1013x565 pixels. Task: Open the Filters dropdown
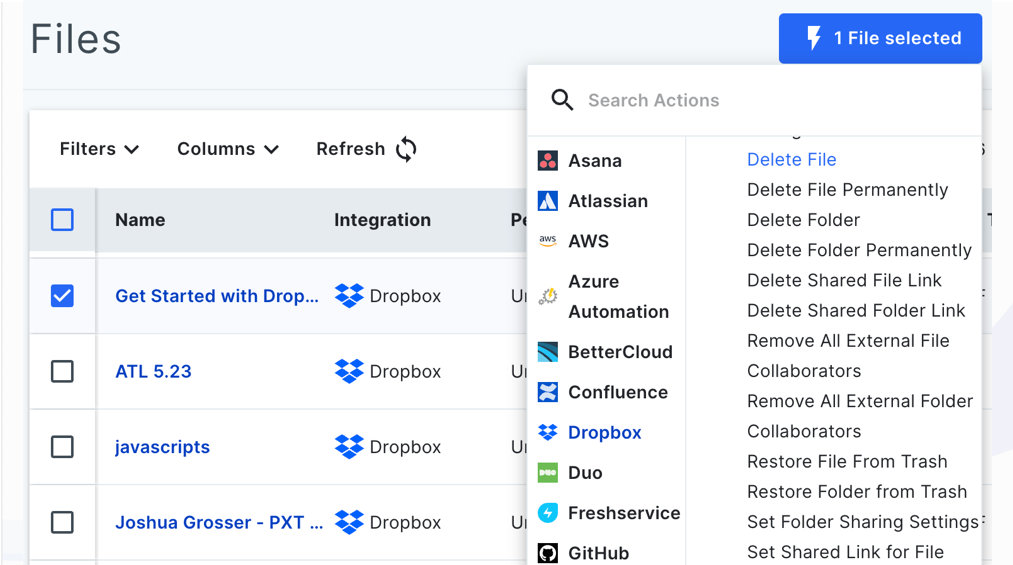(x=99, y=149)
